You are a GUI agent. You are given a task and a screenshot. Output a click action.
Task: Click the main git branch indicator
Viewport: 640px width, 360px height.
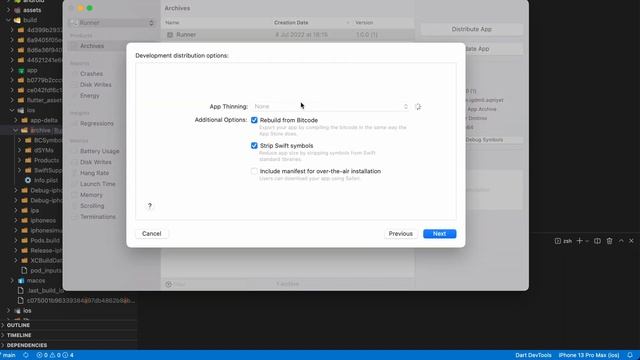pyautogui.click(x=8, y=355)
